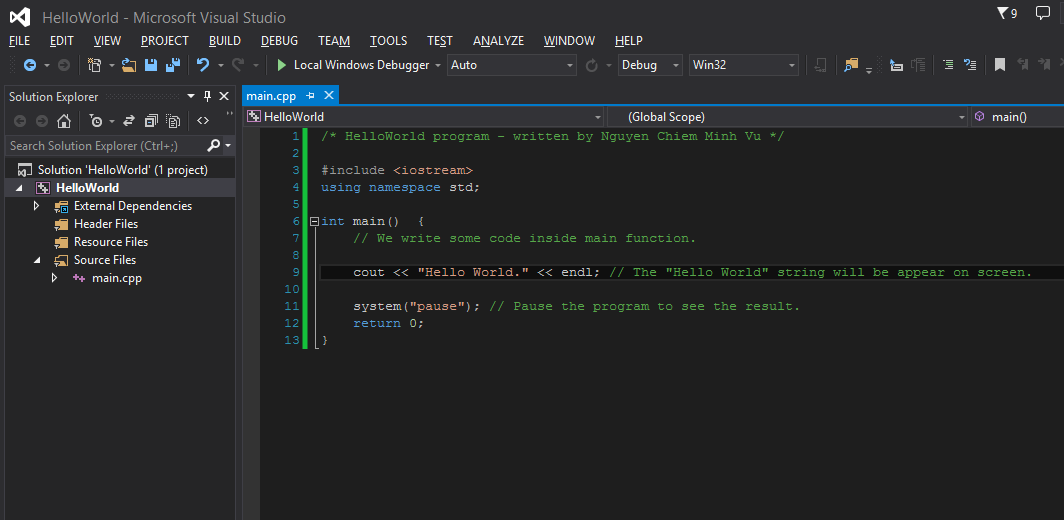Image resolution: width=1064 pixels, height=520 pixels.
Task: Close the main.cpp tab
Action: point(328,95)
